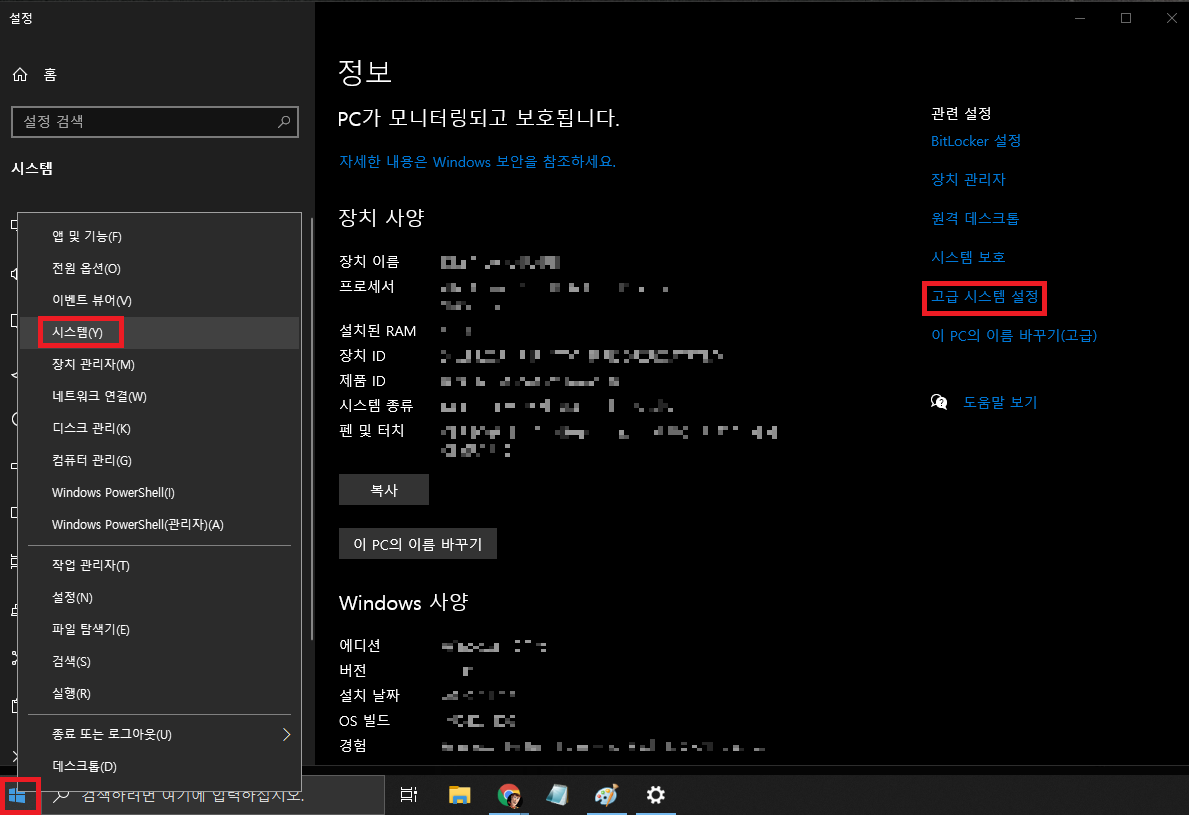The width and height of the screenshot is (1189, 816).
Task: Open 시스템 보호 link
Action: coord(968,257)
